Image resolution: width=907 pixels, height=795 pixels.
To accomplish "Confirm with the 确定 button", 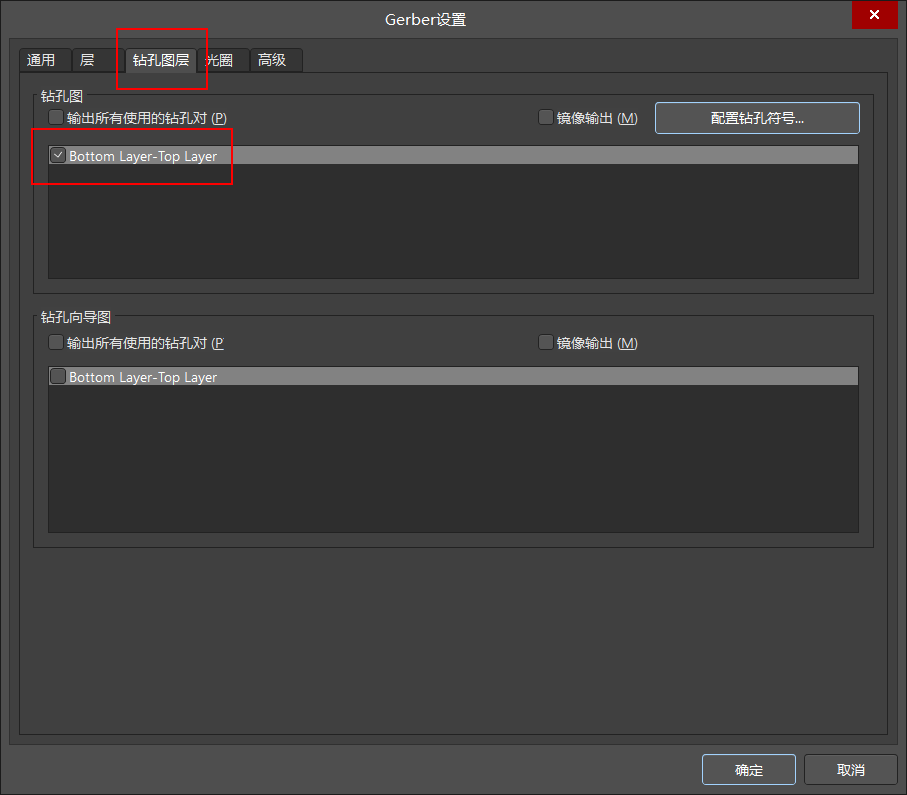I will coord(749,770).
